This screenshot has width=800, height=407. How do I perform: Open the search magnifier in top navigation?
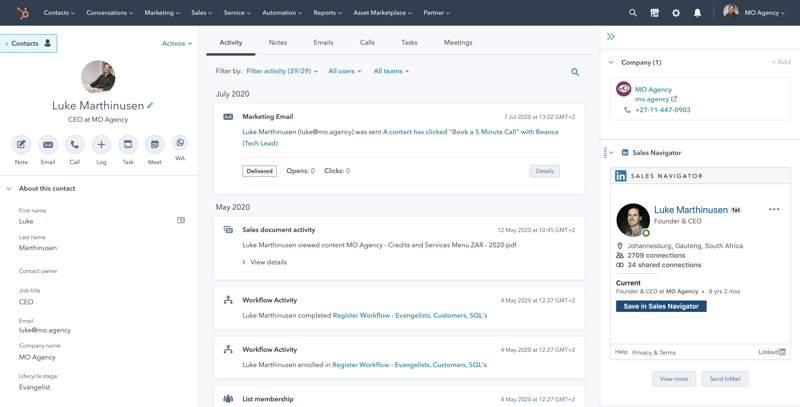point(633,13)
